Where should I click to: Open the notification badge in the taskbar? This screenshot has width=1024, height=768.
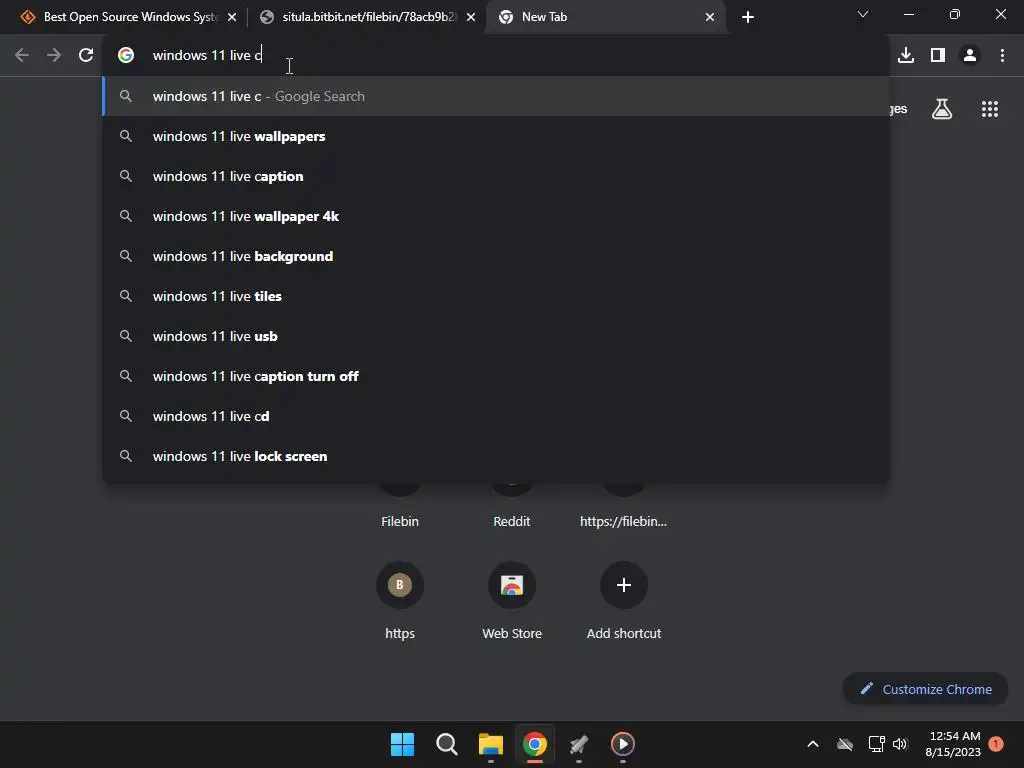(x=996, y=744)
